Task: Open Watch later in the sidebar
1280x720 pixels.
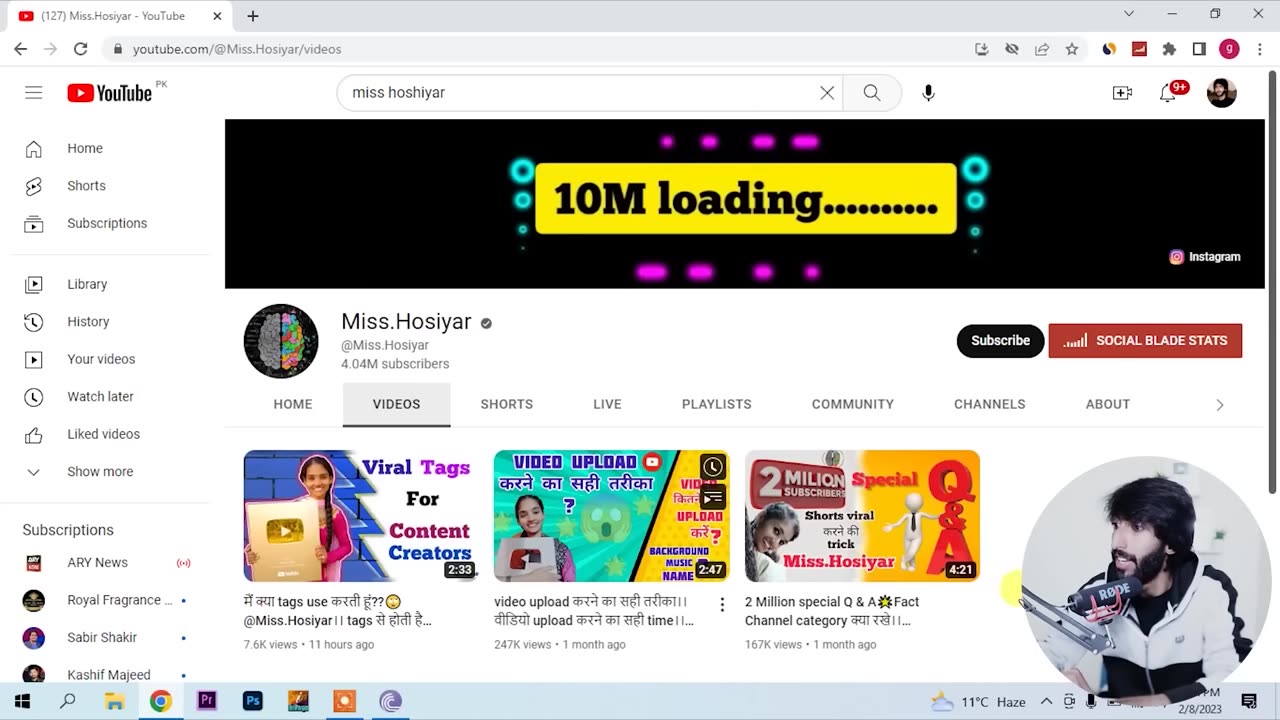Action: pos(110,397)
